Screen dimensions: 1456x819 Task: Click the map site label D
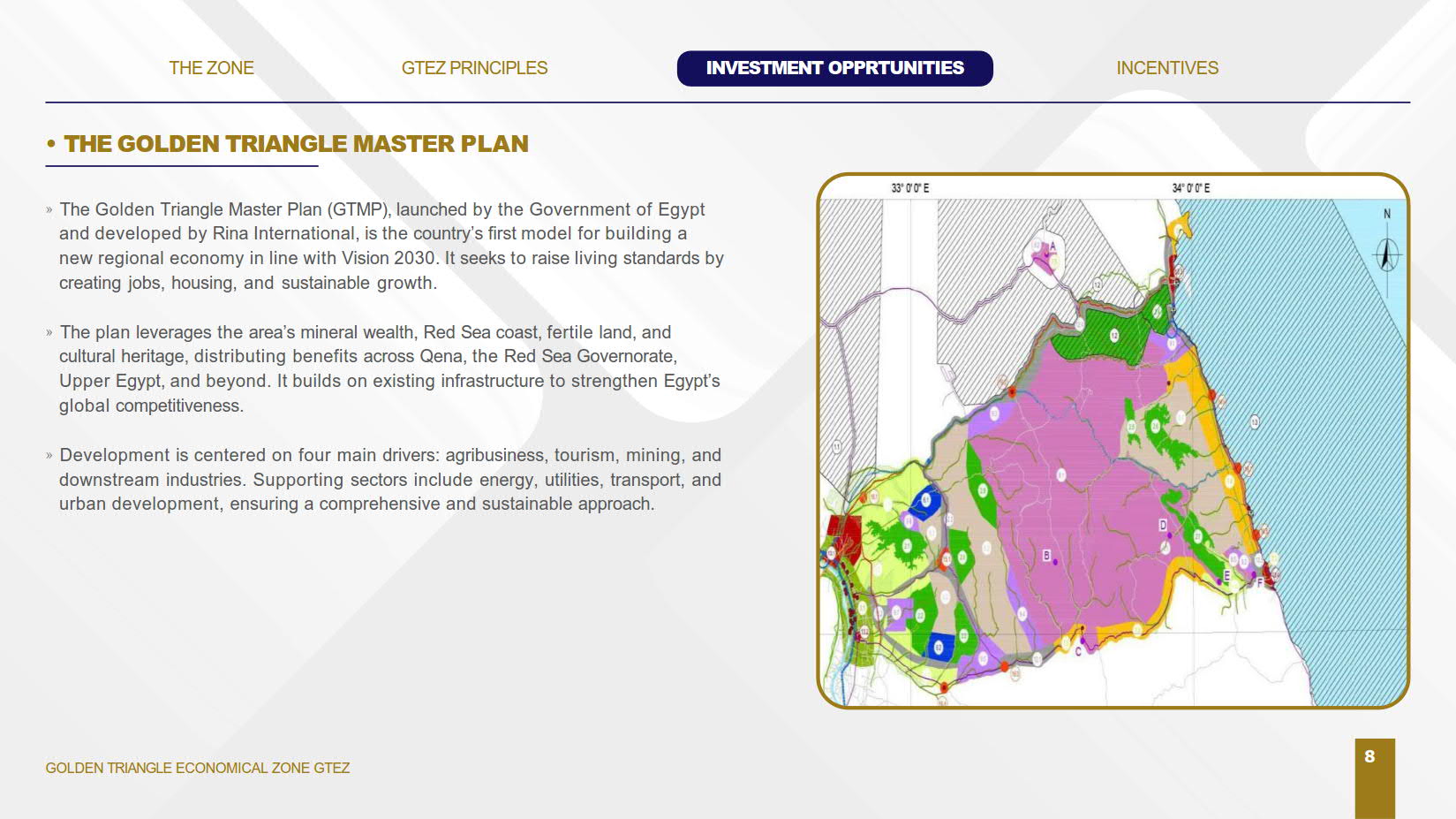[1162, 525]
